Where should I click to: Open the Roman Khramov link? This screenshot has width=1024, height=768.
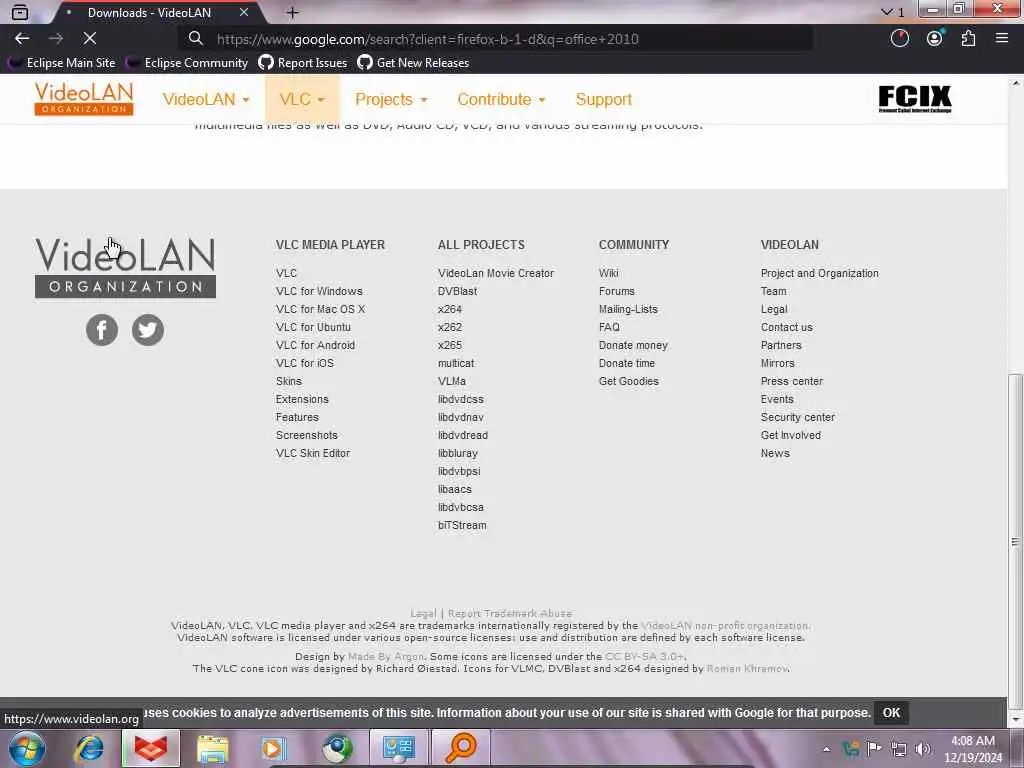(x=747, y=668)
